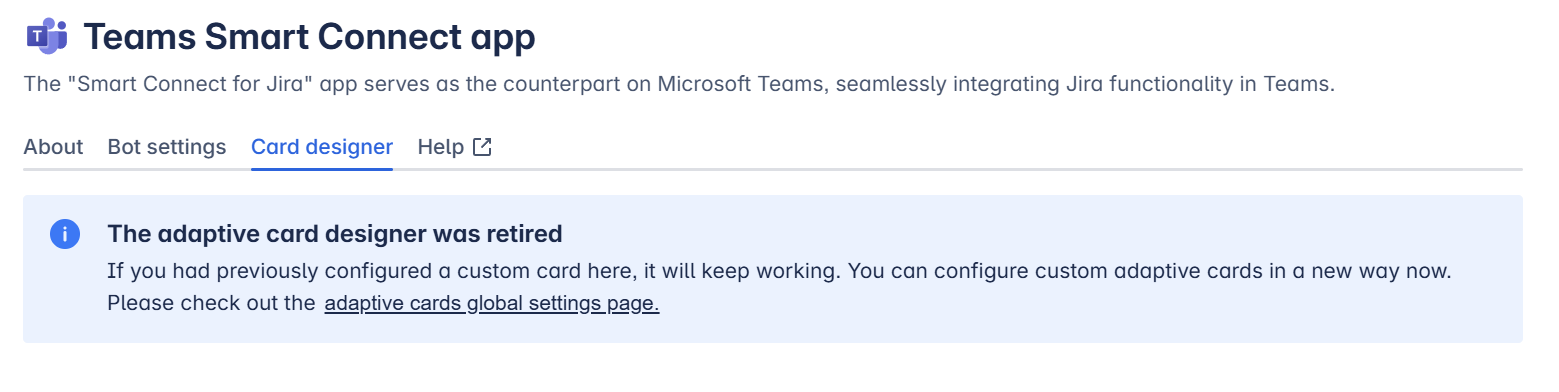Click the external link icon beside Help

482,147
